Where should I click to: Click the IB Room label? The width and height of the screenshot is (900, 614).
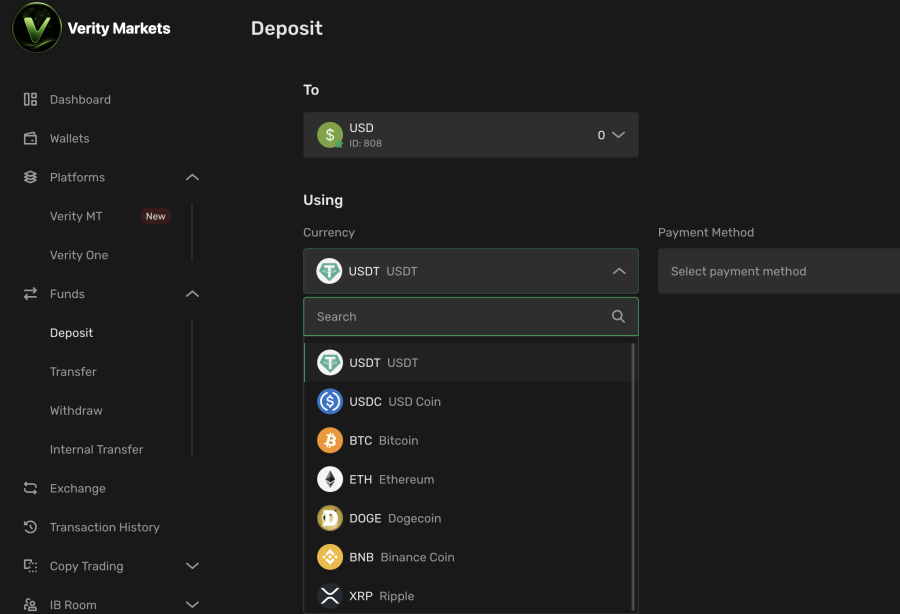(73, 605)
